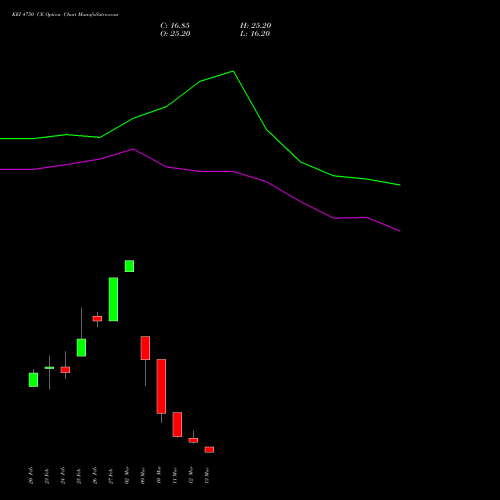Screen dimensions: 500x500
Task: Click the '02 Mar' date axis label
Action: (127, 476)
